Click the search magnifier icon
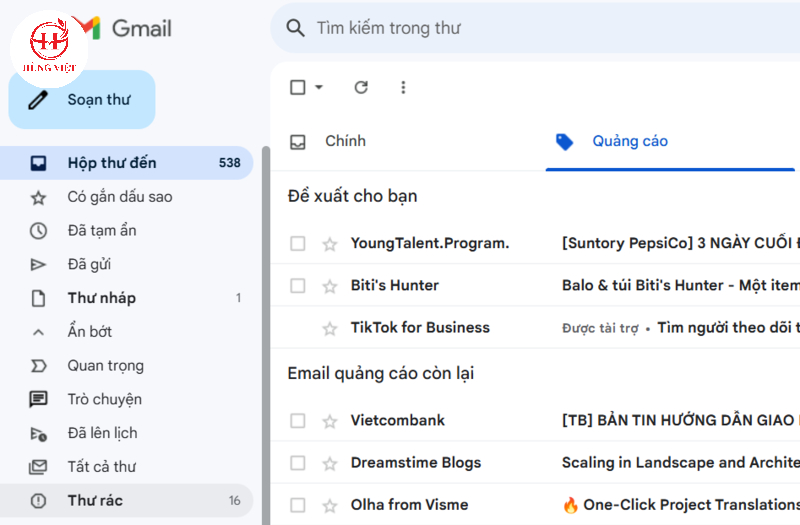The height and width of the screenshot is (525, 800). (x=295, y=28)
